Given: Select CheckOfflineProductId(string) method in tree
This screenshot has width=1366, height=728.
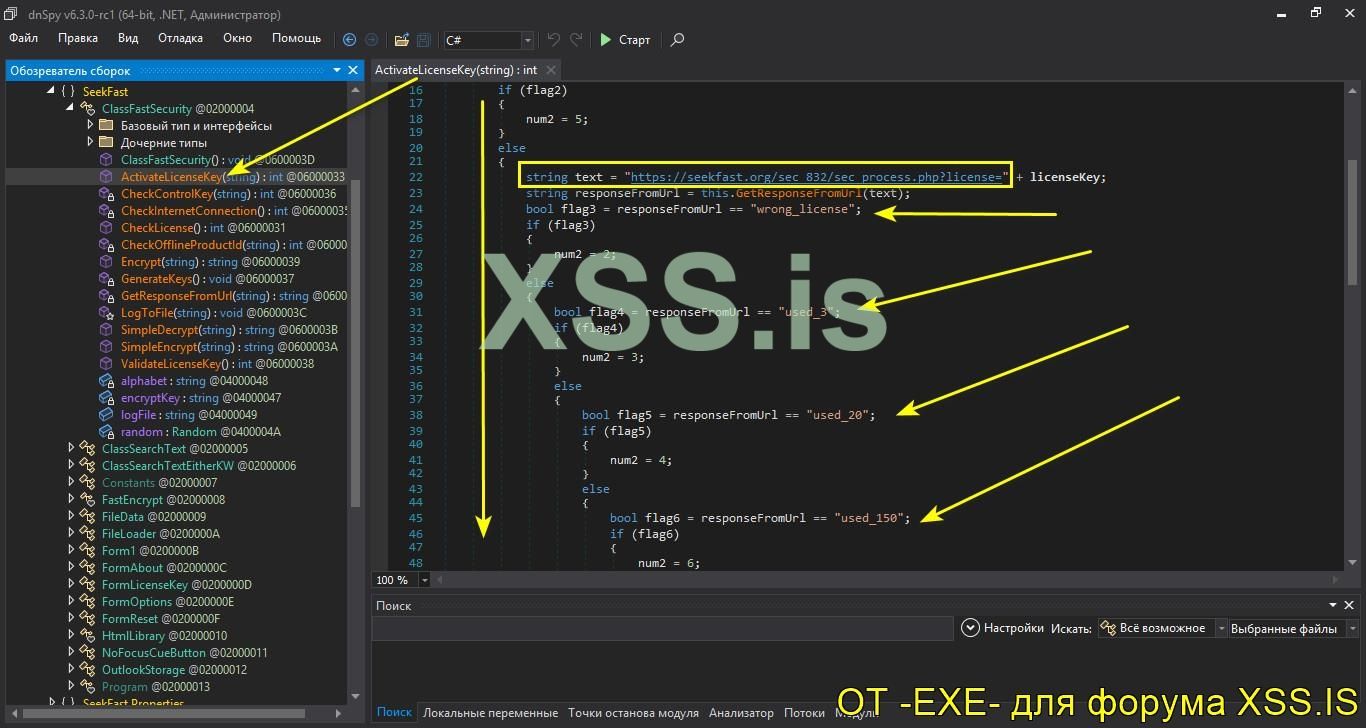Looking at the screenshot, I should (234, 245).
